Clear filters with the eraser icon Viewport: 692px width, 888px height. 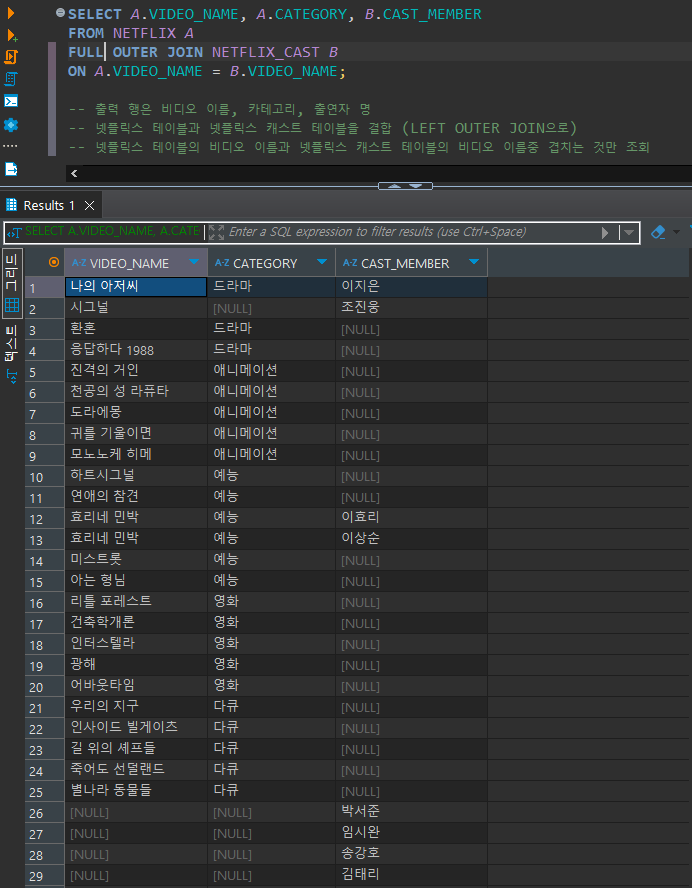[657, 232]
